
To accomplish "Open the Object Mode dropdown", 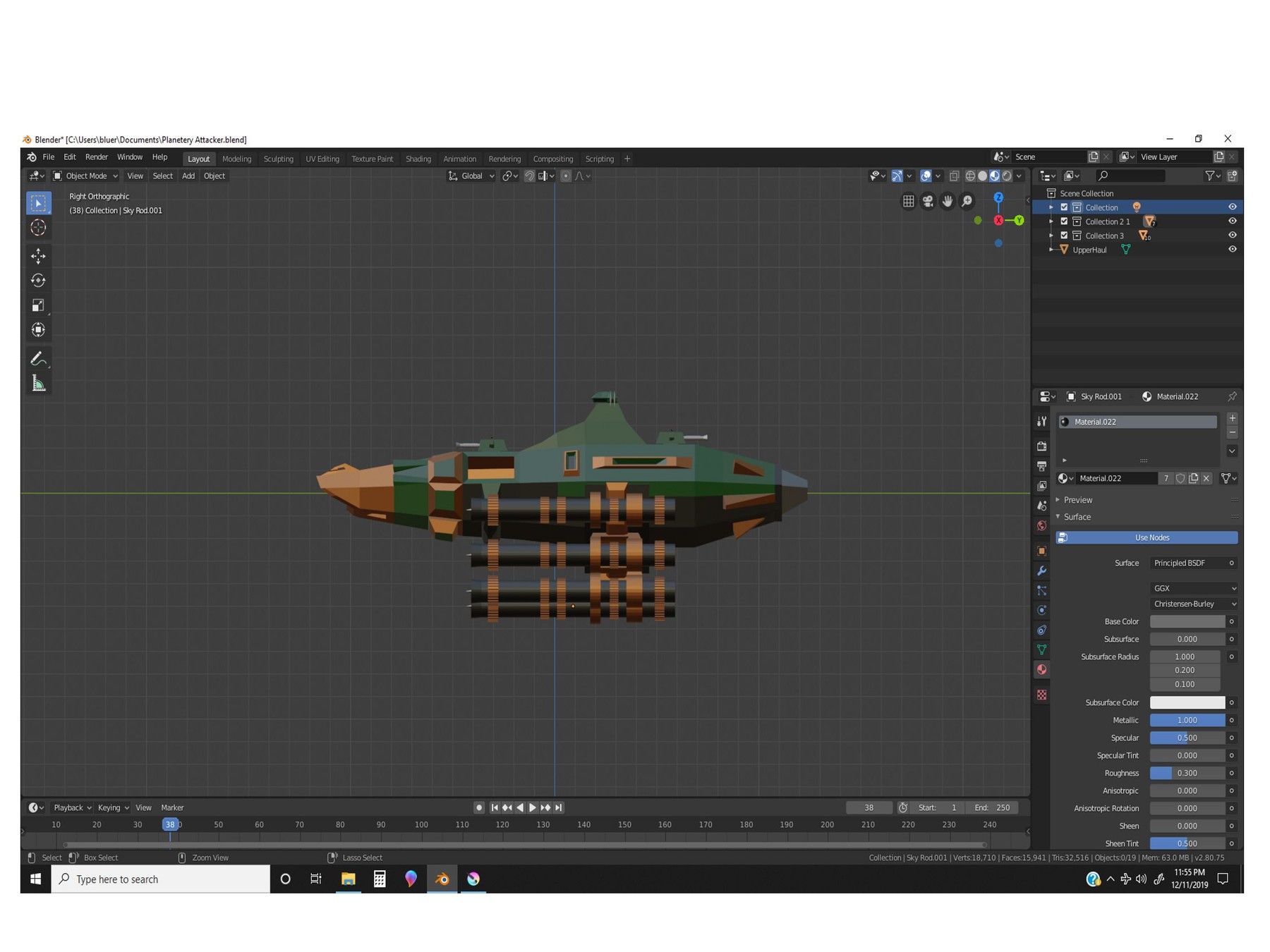I will [x=85, y=176].
